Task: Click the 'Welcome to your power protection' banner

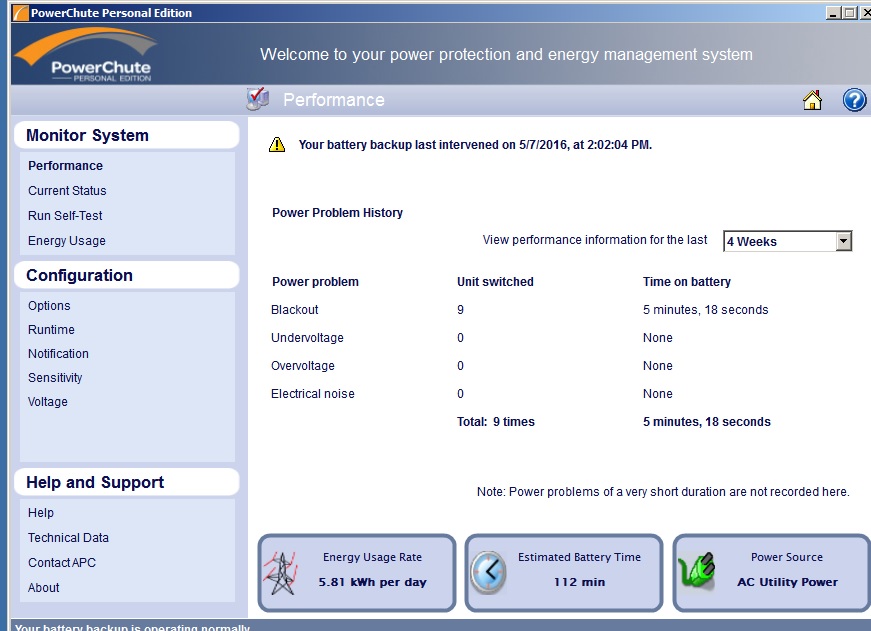Action: 506,54
